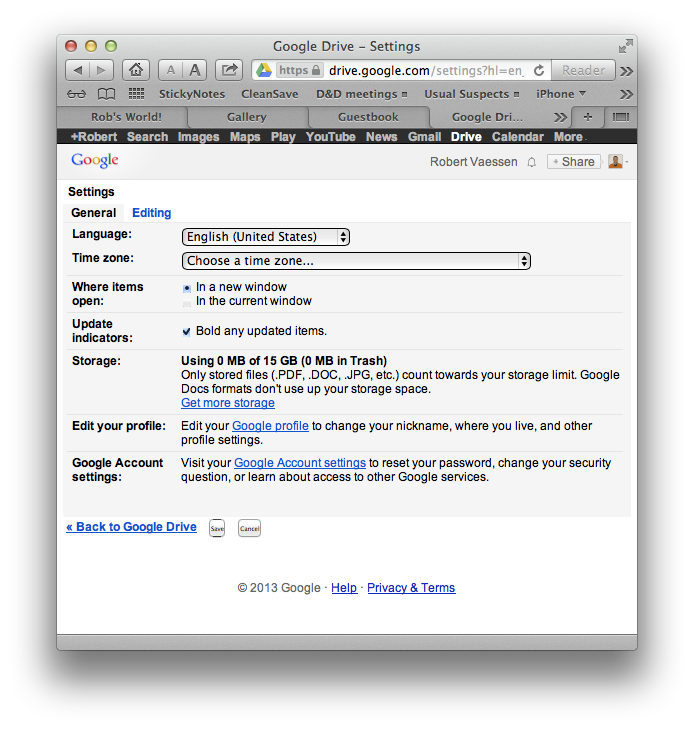Show bookmarks with open book icon
Image resolution: width=694 pixels, height=729 pixels.
coord(106,94)
